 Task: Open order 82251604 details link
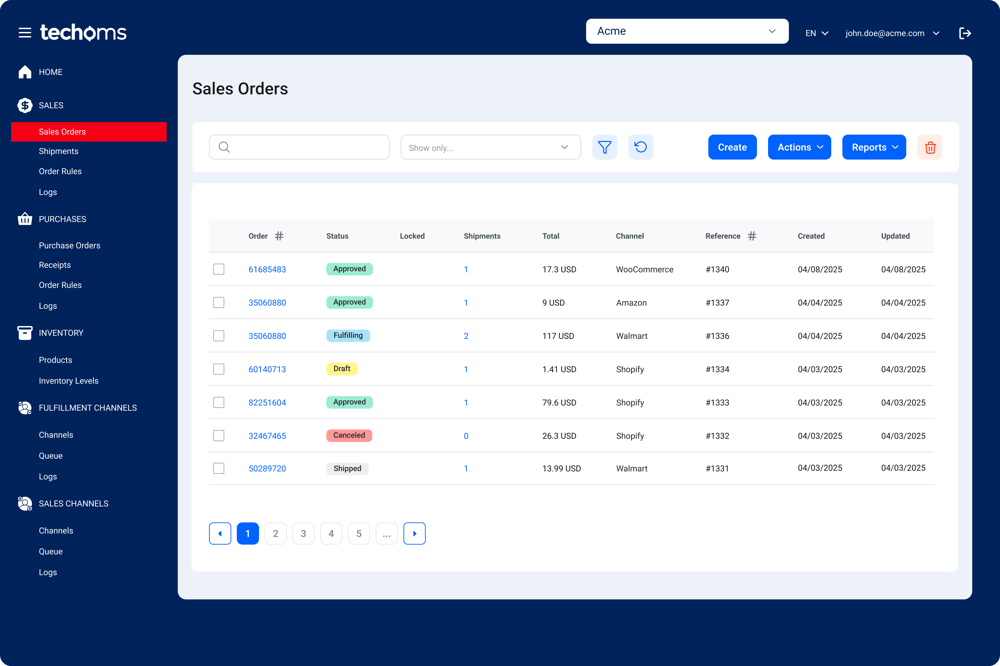click(267, 402)
